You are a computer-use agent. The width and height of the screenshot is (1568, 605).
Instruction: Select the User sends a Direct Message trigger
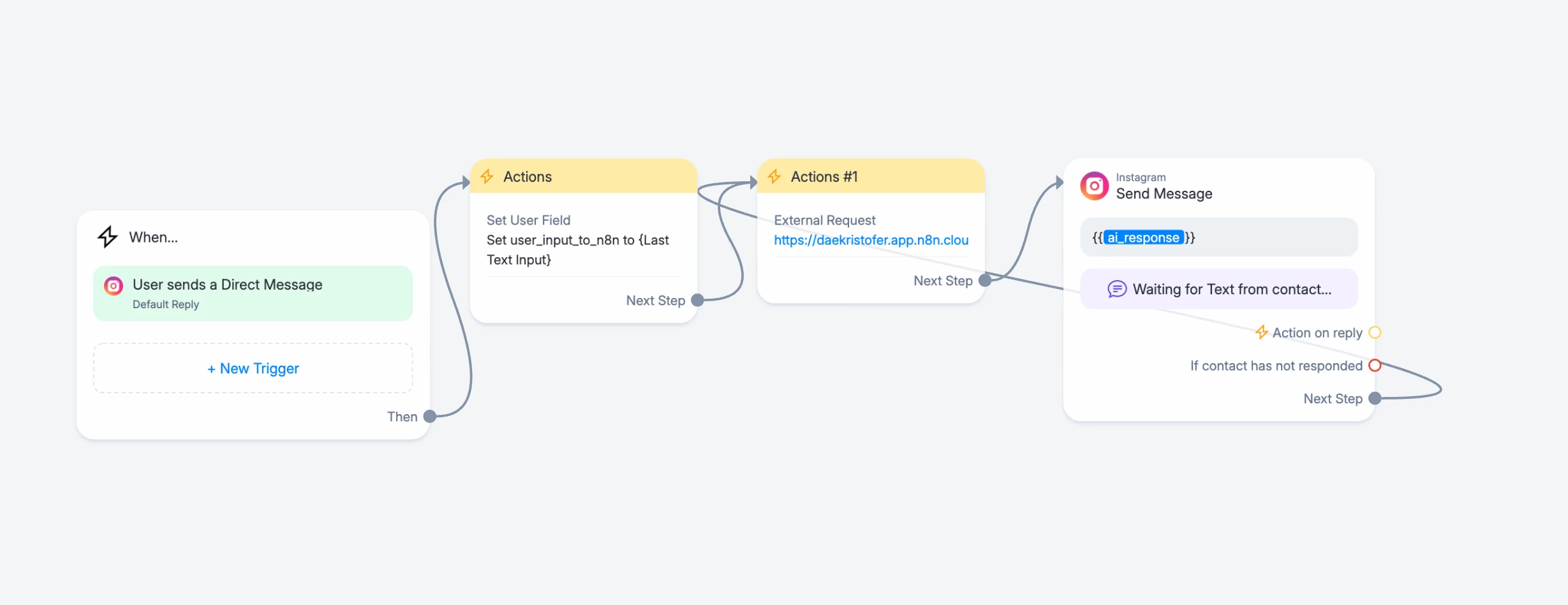[253, 294]
